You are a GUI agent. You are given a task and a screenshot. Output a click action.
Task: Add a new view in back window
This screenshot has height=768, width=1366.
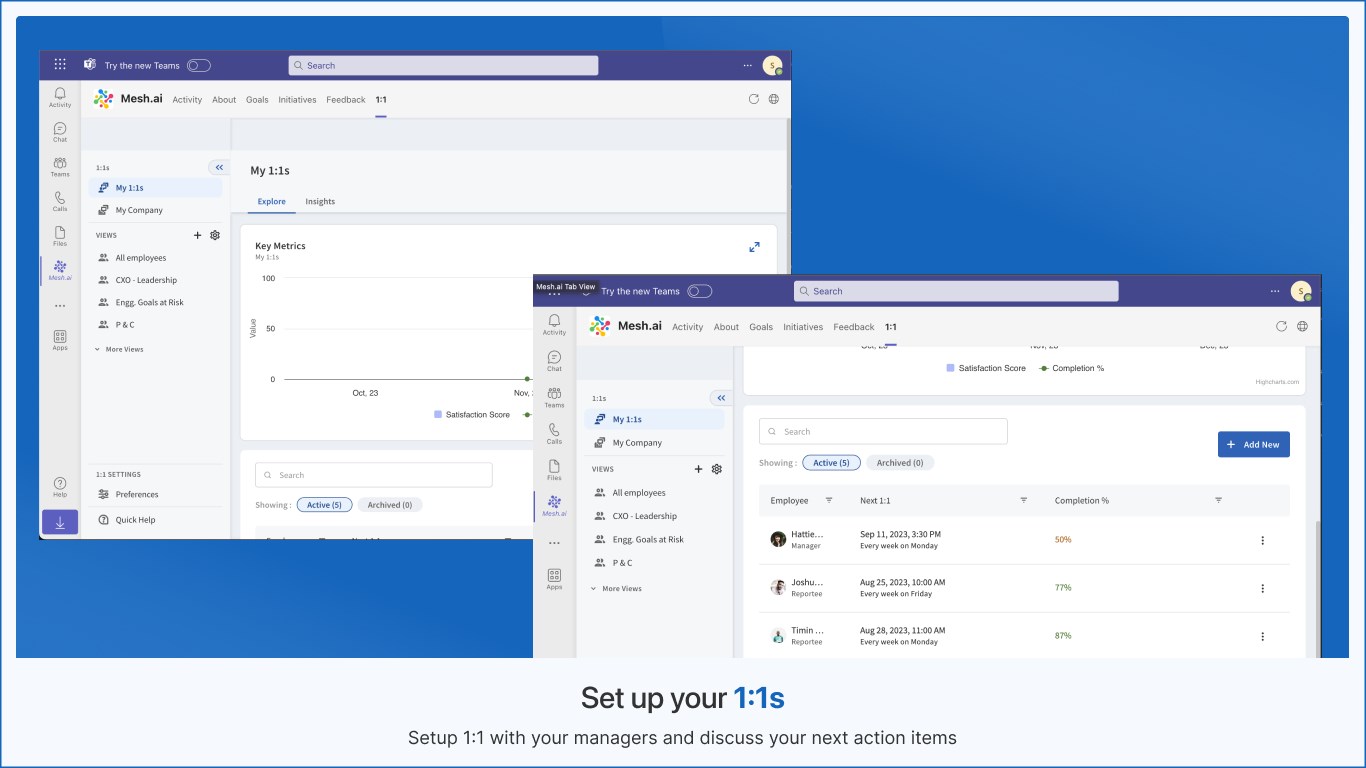pyautogui.click(x=197, y=235)
